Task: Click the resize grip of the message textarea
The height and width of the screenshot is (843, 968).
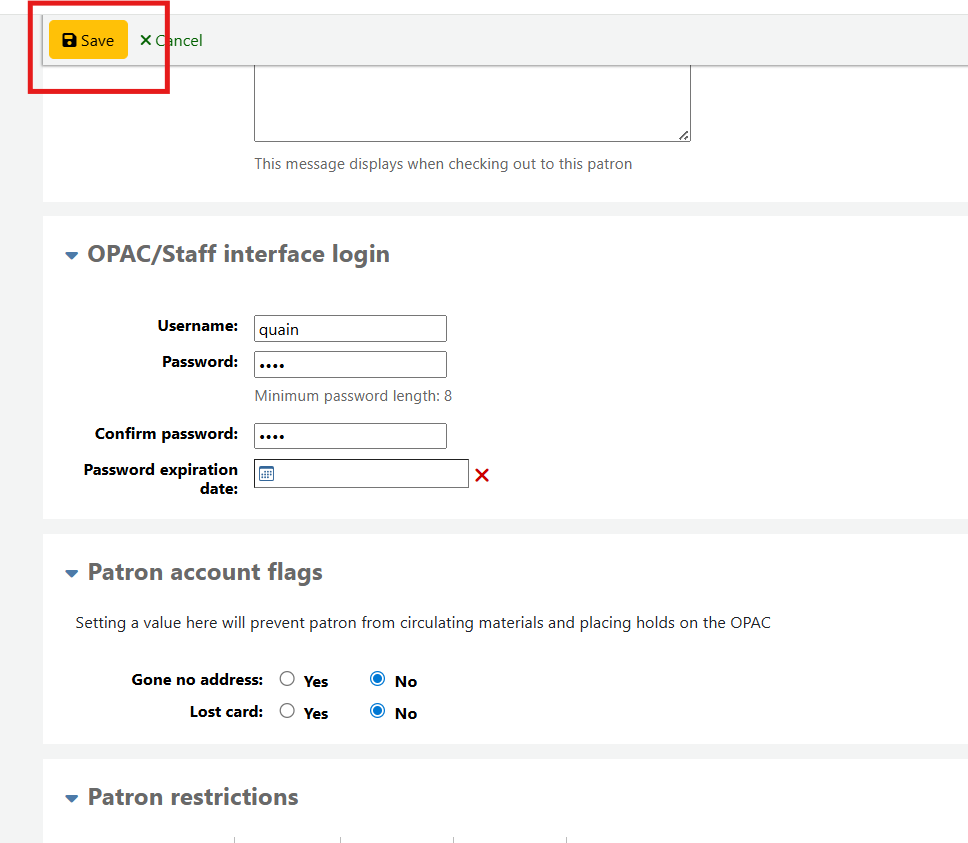Action: pyautogui.click(x=684, y=135)
